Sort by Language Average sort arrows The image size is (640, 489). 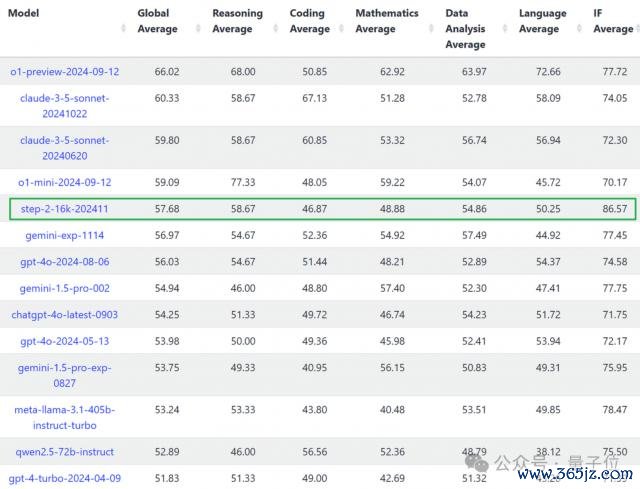[579, 29]
